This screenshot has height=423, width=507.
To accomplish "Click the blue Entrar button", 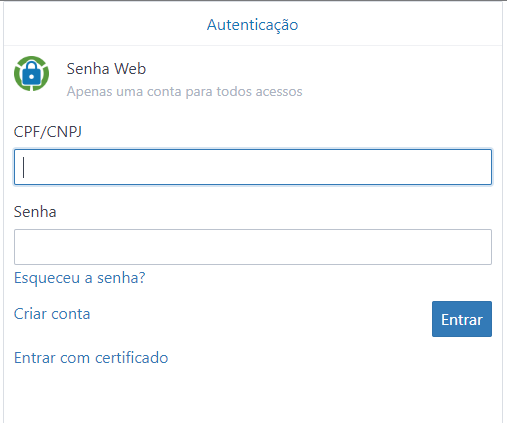I will tap(462, 319).
